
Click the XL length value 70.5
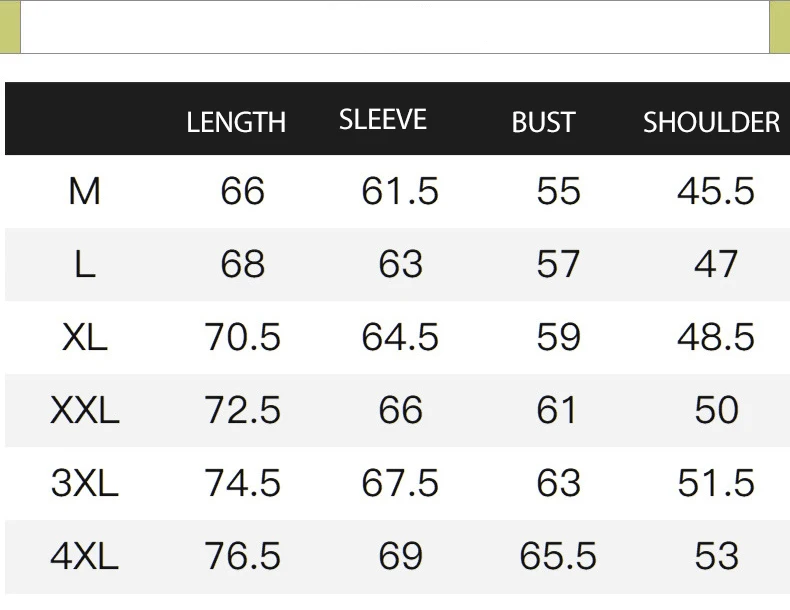[242, 337]
